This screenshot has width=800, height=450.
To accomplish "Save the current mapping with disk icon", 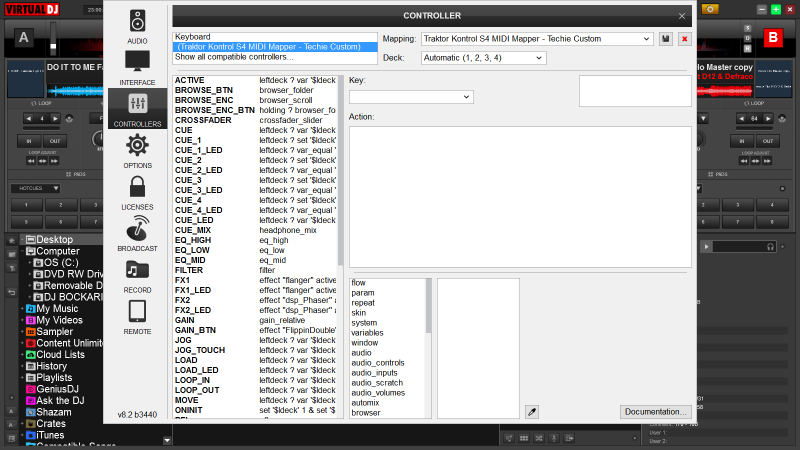I will [x=666, y=39].
